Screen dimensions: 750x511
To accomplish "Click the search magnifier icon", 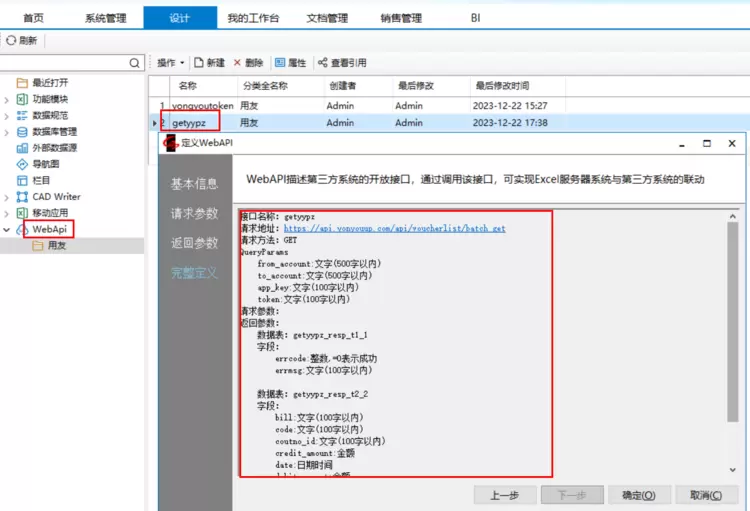I will click(x=136, y=63).
